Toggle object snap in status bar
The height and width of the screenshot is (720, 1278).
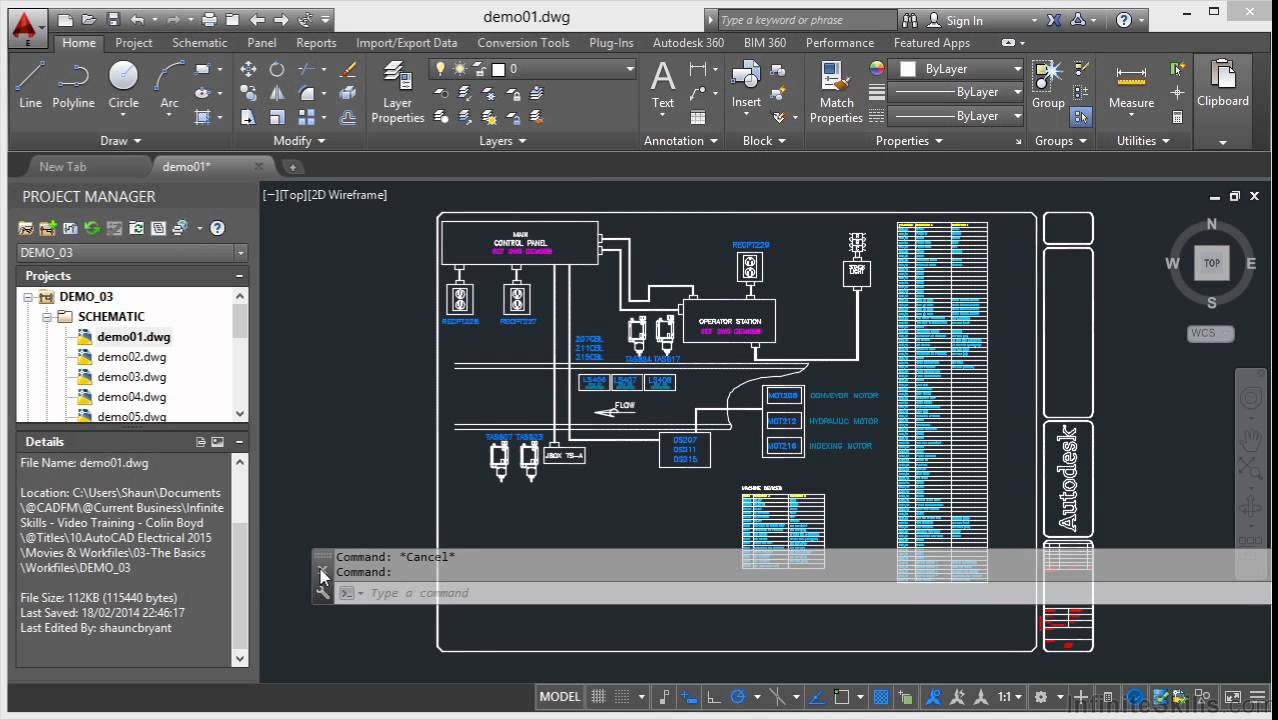(842, 697)
